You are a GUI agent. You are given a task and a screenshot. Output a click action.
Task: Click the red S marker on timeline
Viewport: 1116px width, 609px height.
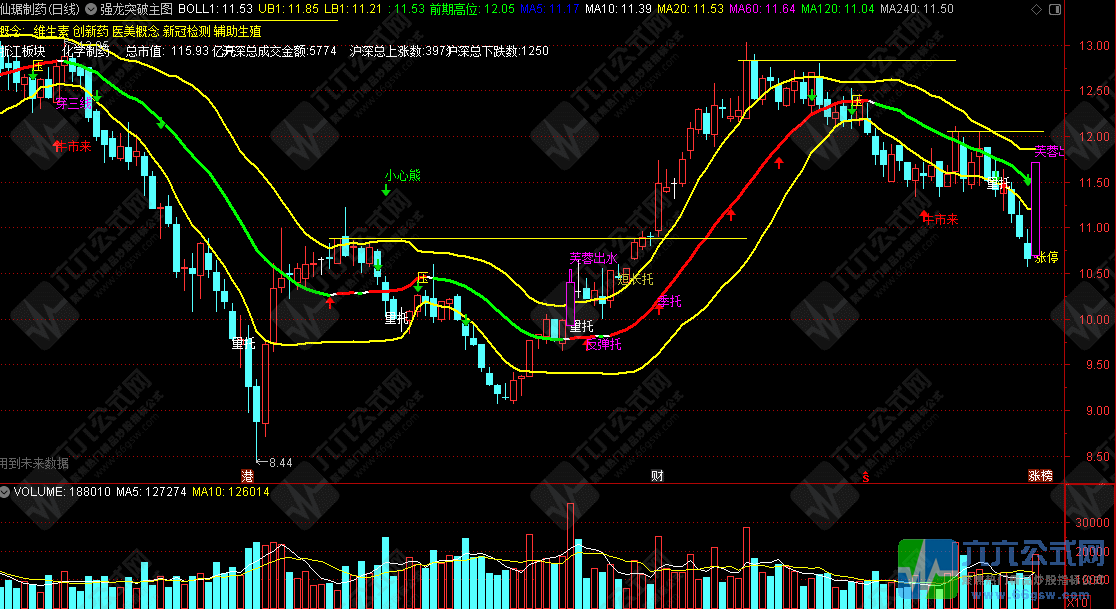coord(866,474)
